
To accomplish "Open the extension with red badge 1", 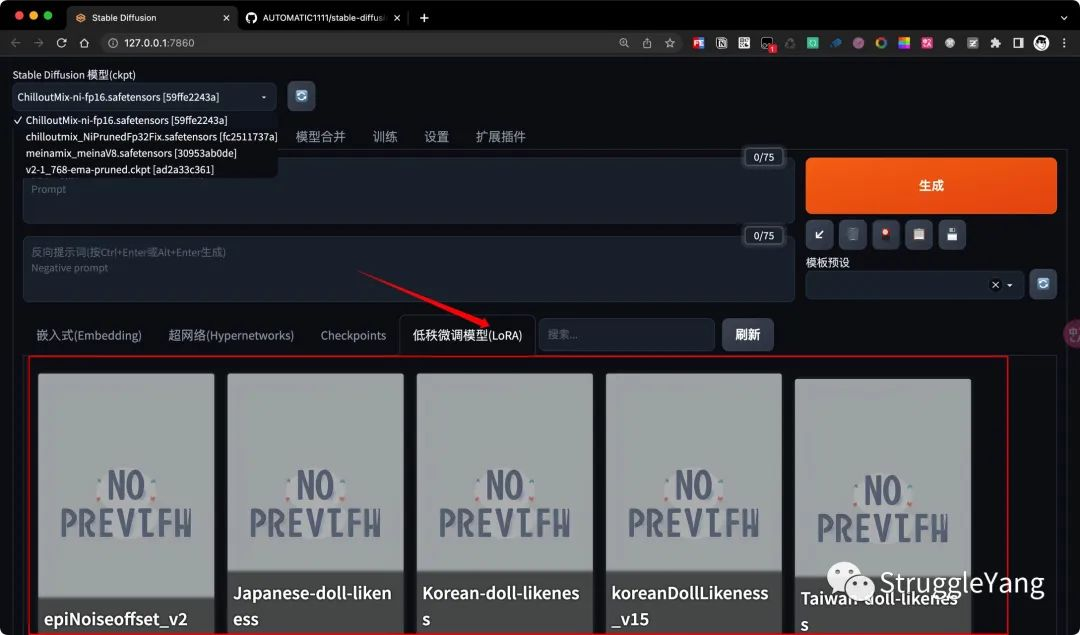I will (767, 44).
